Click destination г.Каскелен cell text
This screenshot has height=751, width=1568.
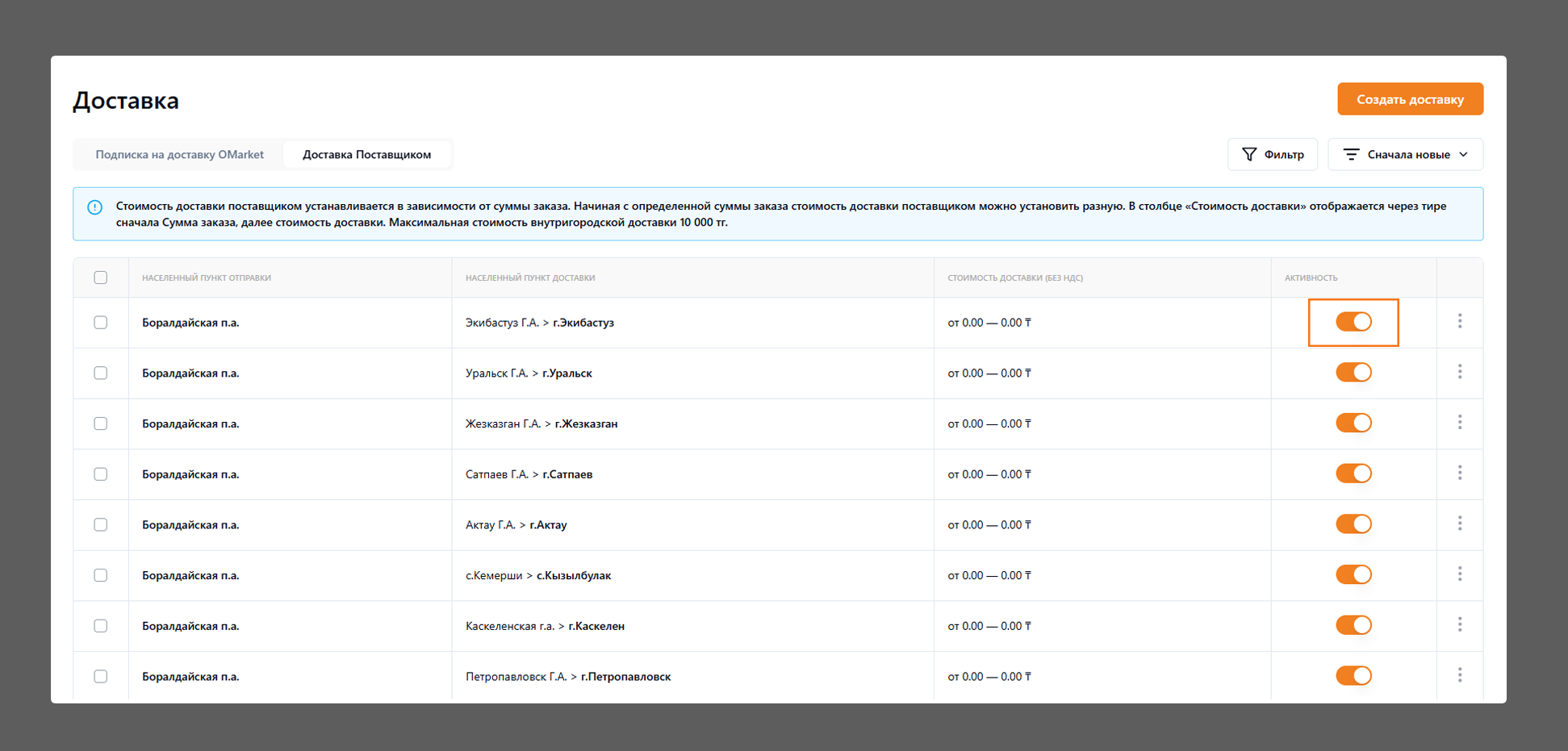point(596,626)
